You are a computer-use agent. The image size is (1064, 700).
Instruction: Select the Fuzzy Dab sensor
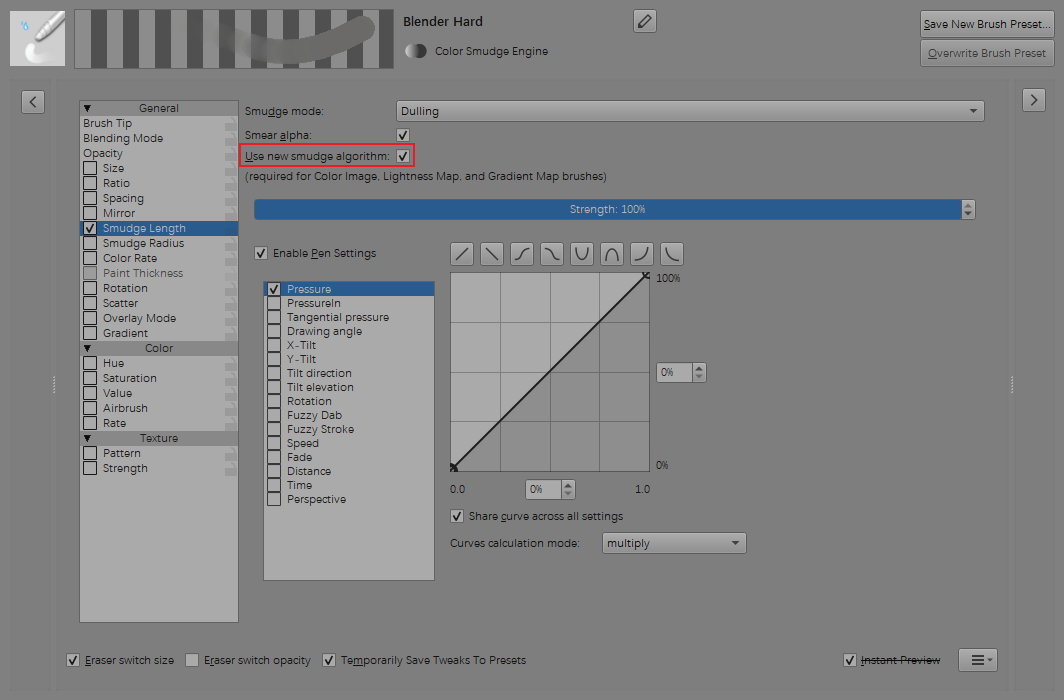coord(349,415)
